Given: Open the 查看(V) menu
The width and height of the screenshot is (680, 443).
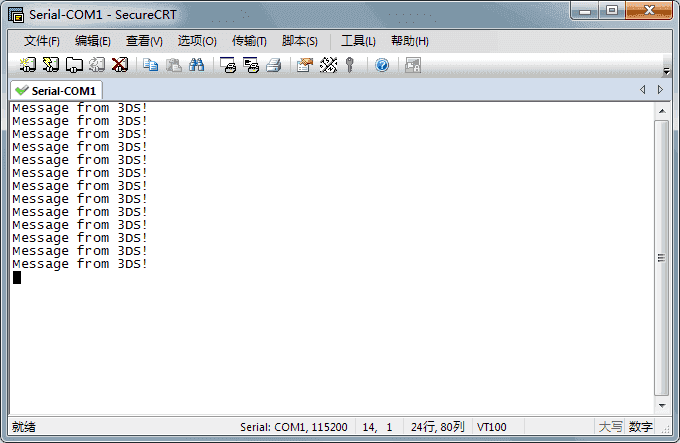Looking at the screenshot, I should point(144,41).
